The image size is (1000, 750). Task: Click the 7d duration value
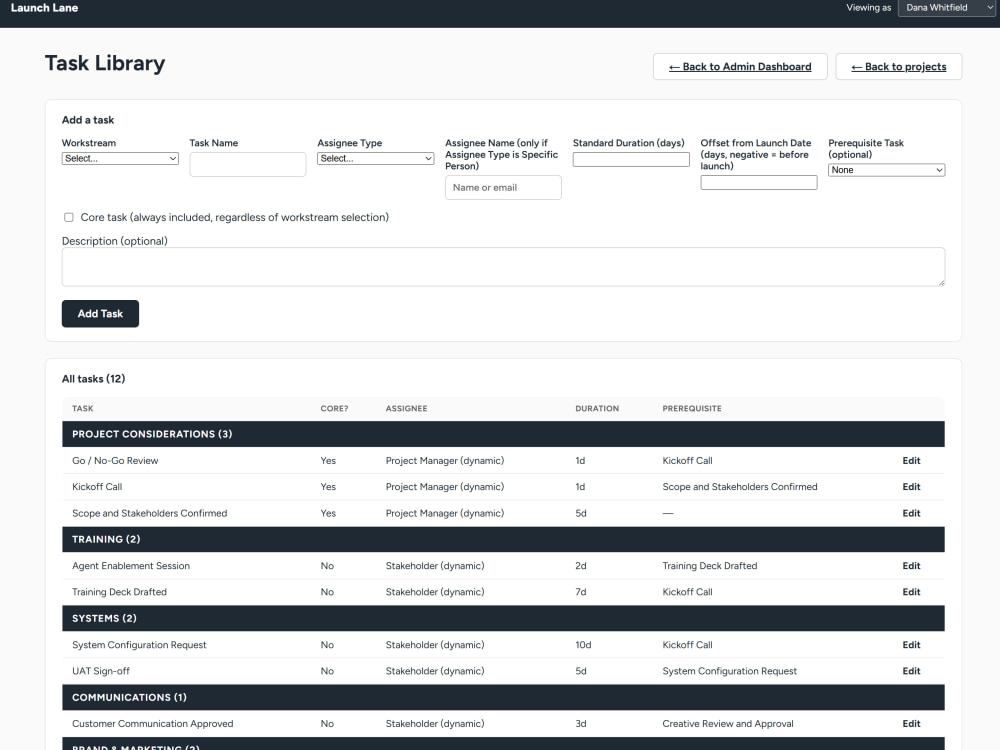580,592
